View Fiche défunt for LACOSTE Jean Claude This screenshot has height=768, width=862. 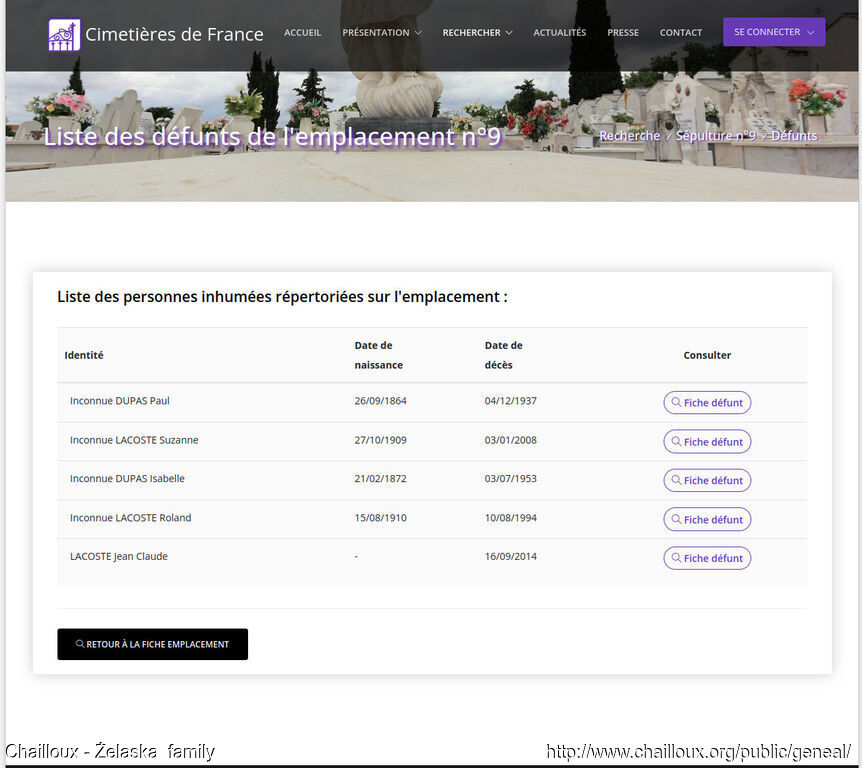(x=707, y=558)
